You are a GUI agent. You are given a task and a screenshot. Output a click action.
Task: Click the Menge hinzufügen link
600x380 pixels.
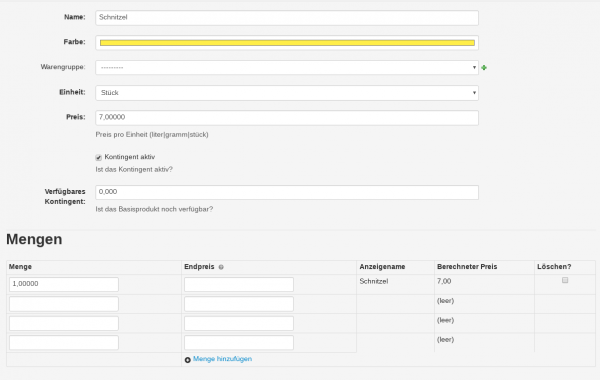222,359
